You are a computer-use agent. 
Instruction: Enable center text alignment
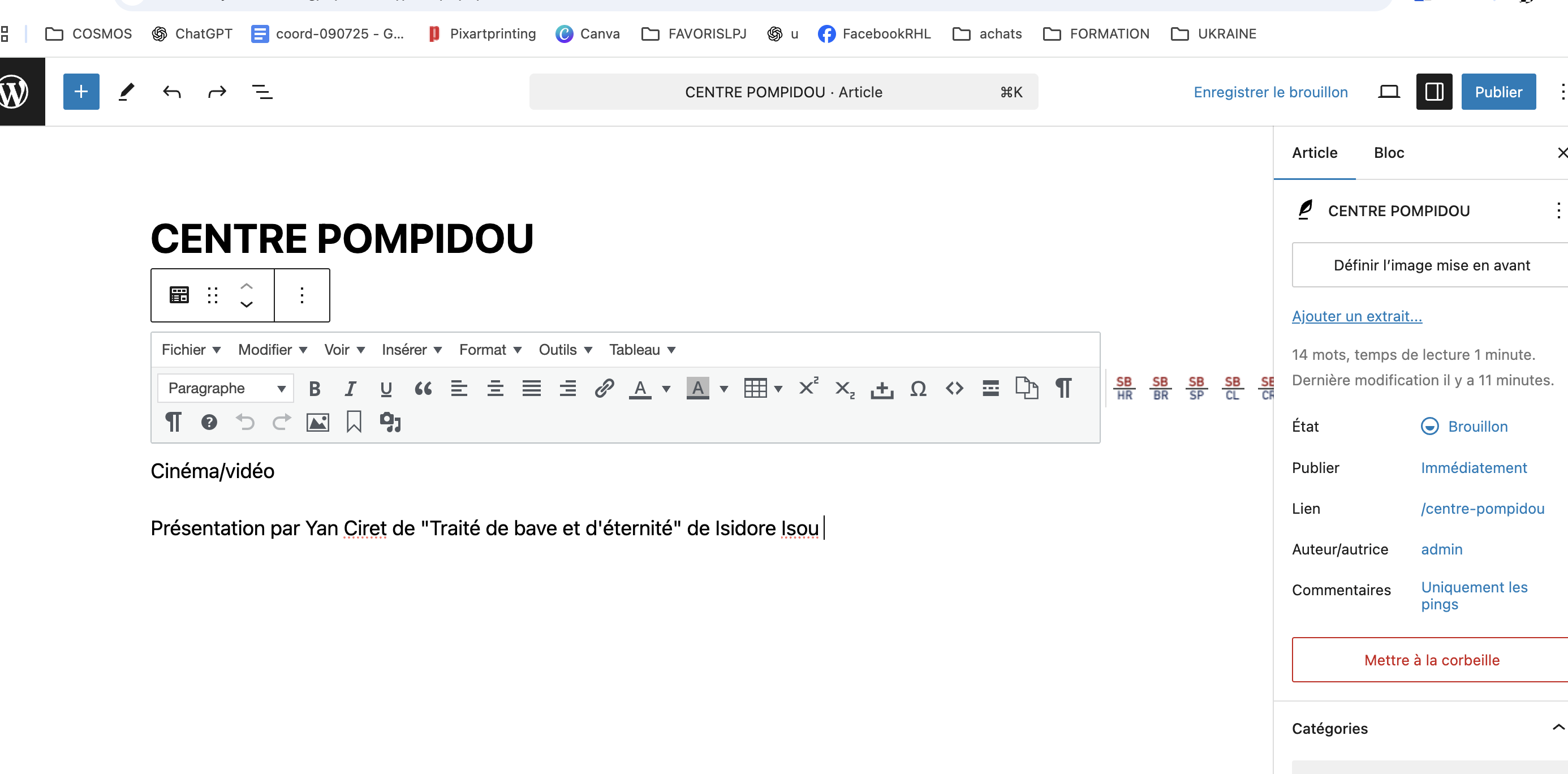point(496,388)
